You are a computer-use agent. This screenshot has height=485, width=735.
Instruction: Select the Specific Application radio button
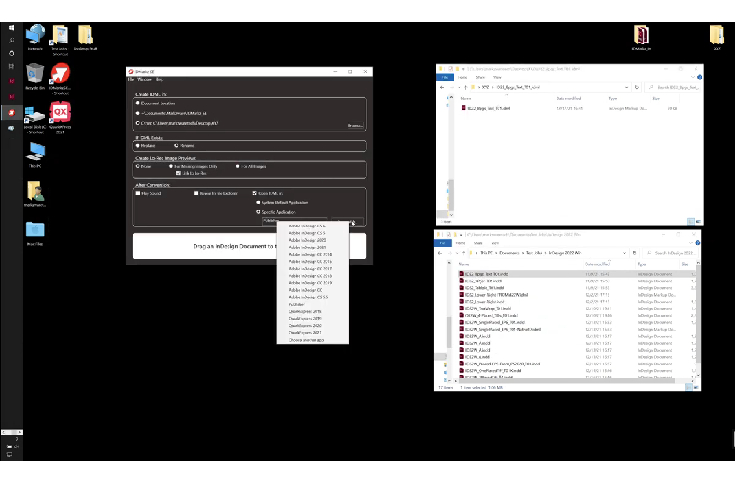click(x=258, y=212)
